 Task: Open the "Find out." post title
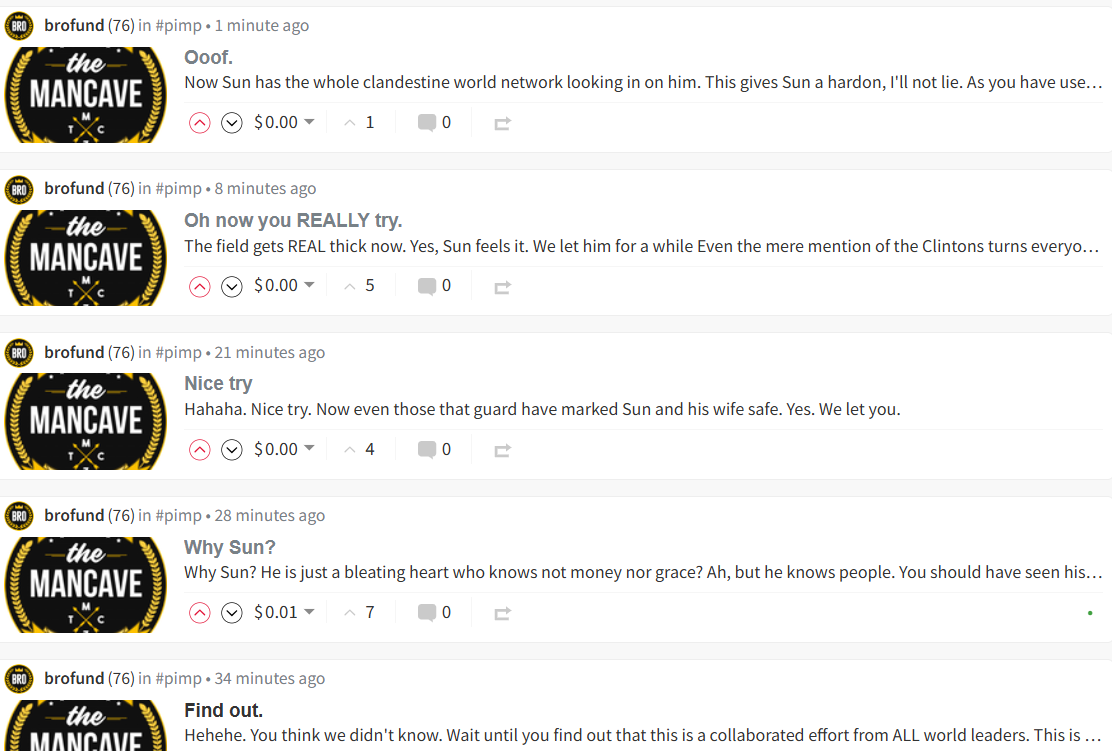pyautogui.click(x=223, y=711)
